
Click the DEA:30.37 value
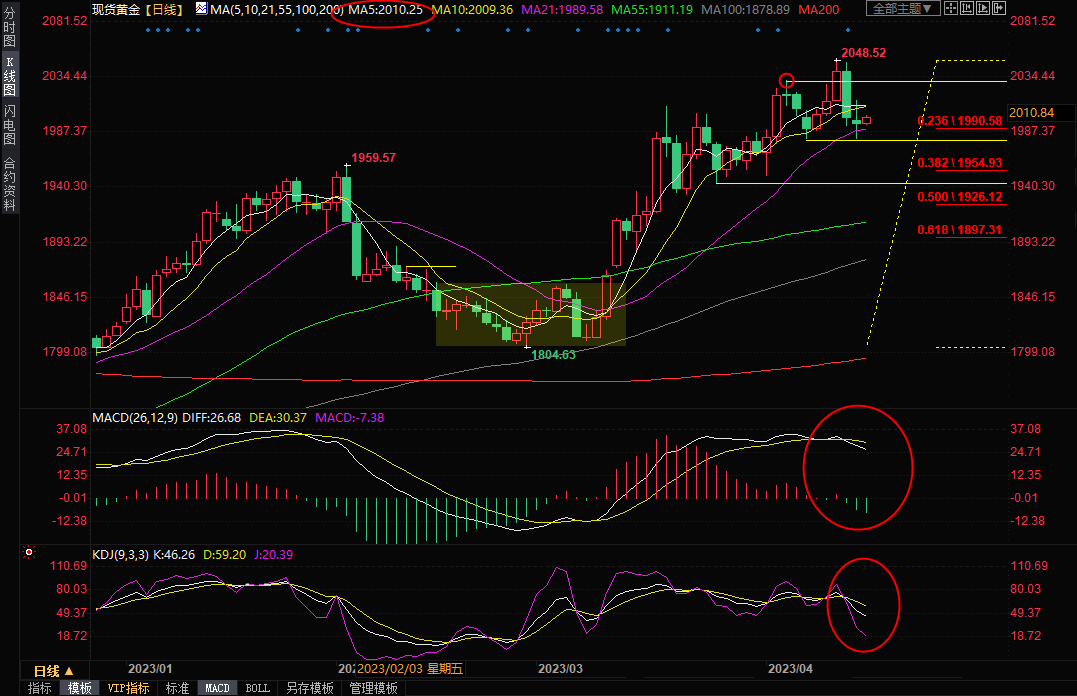point(277,418)
